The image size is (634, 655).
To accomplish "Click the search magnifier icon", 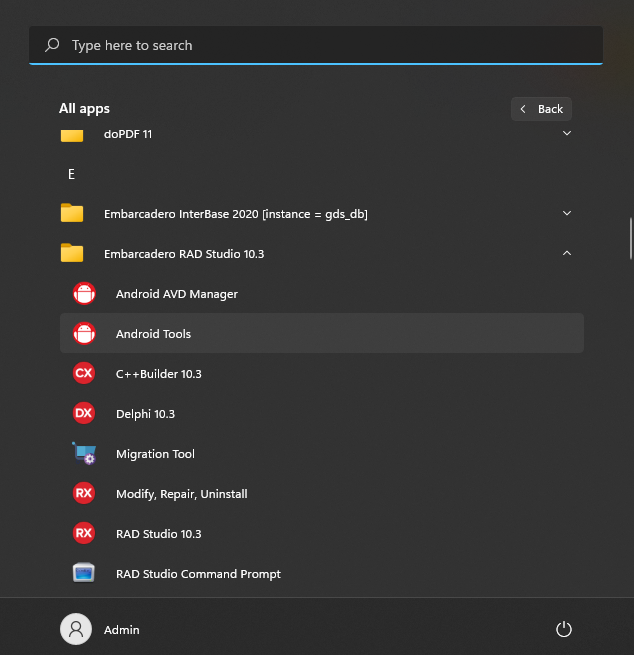I will (53, 45).
